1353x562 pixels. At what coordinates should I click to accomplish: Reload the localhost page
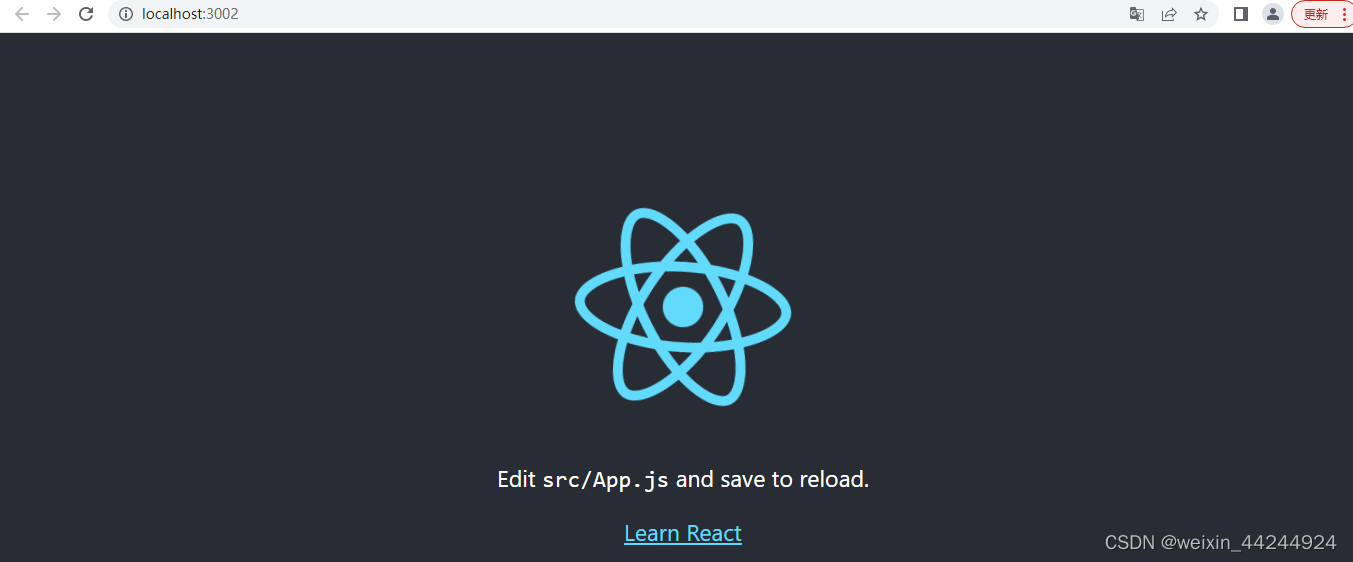(x=86, y=14)
